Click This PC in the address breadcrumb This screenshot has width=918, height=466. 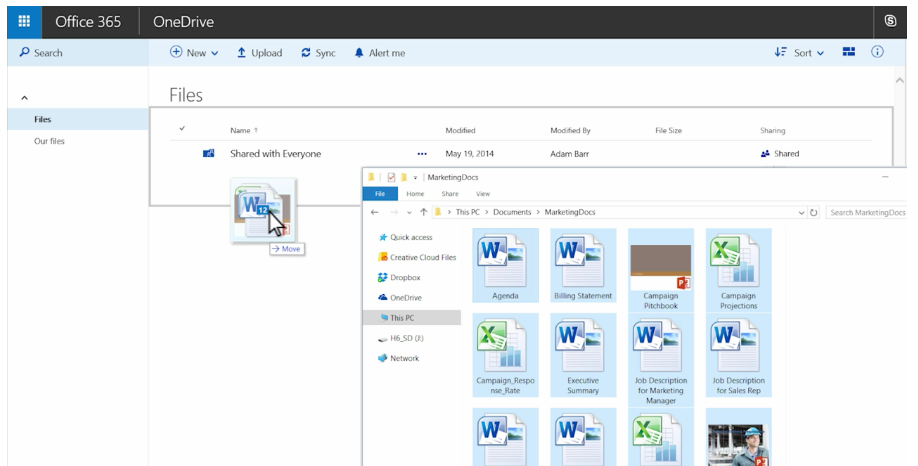pyautogui.click(x=467, y=213)
